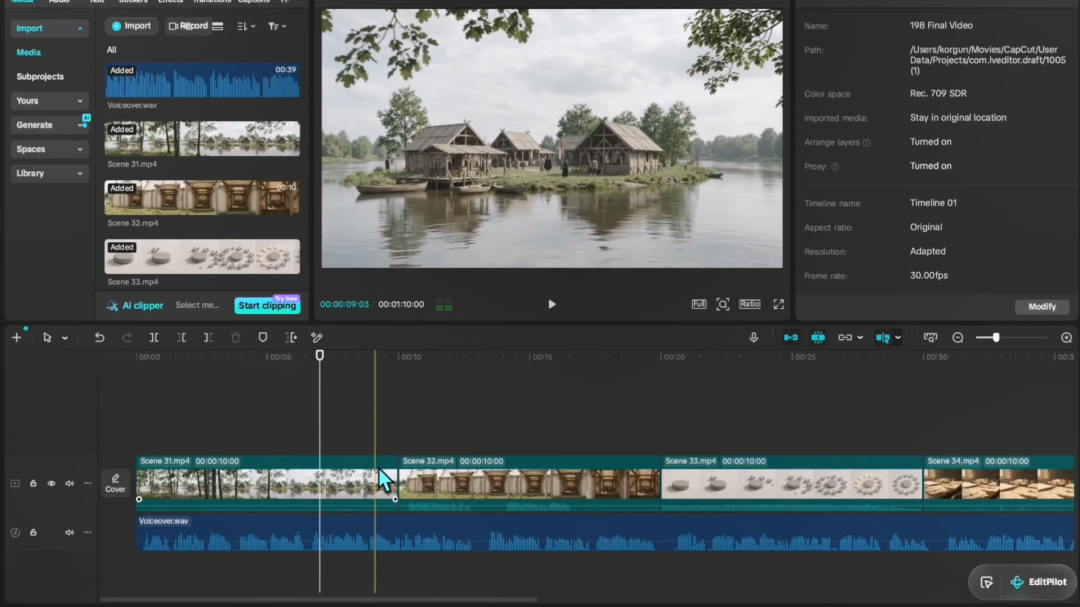Click the Modify button
The image size is (1080, 607).
coord(1041,307)
